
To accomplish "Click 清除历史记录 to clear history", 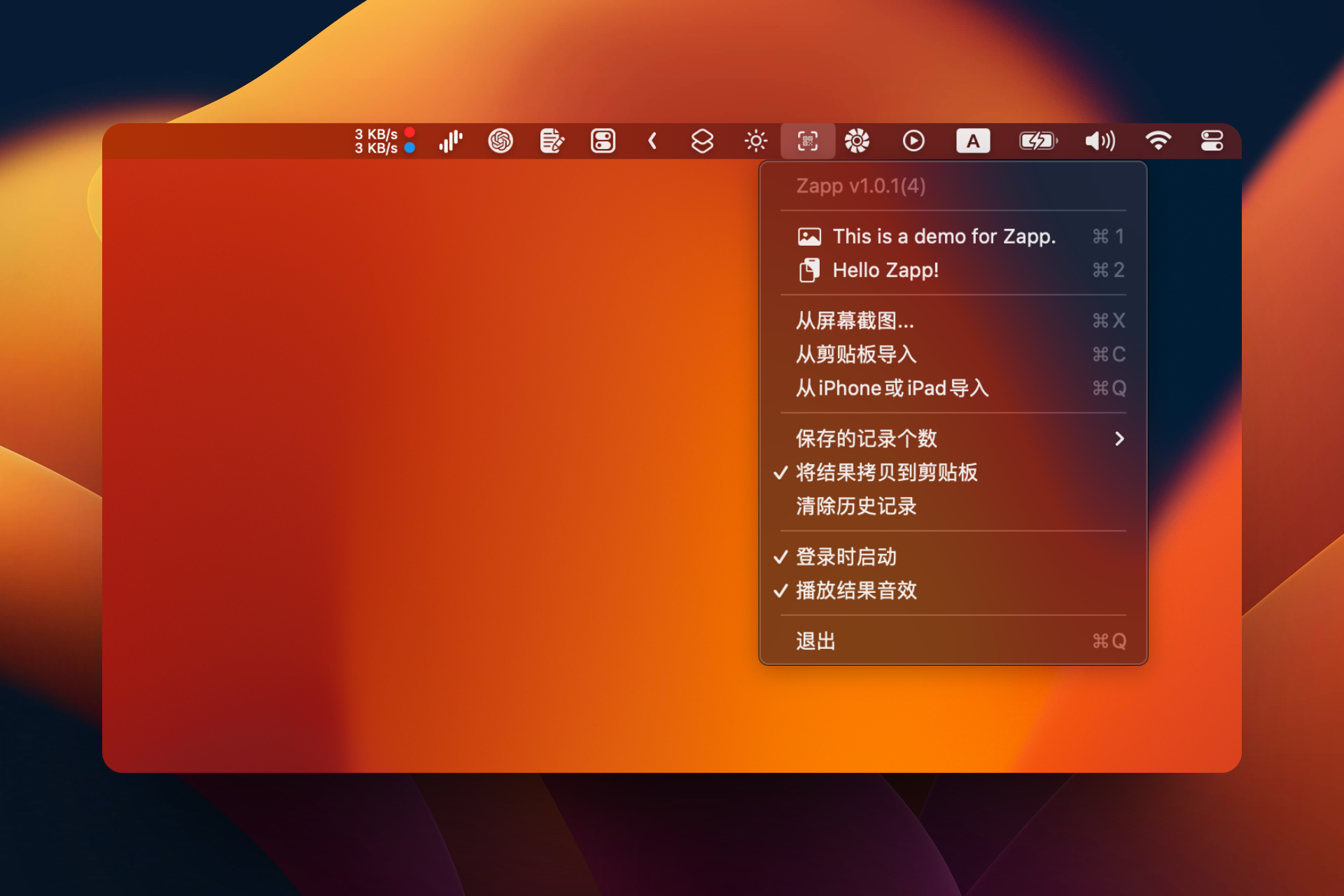I will pyautogui.click(x=855, y=506).
